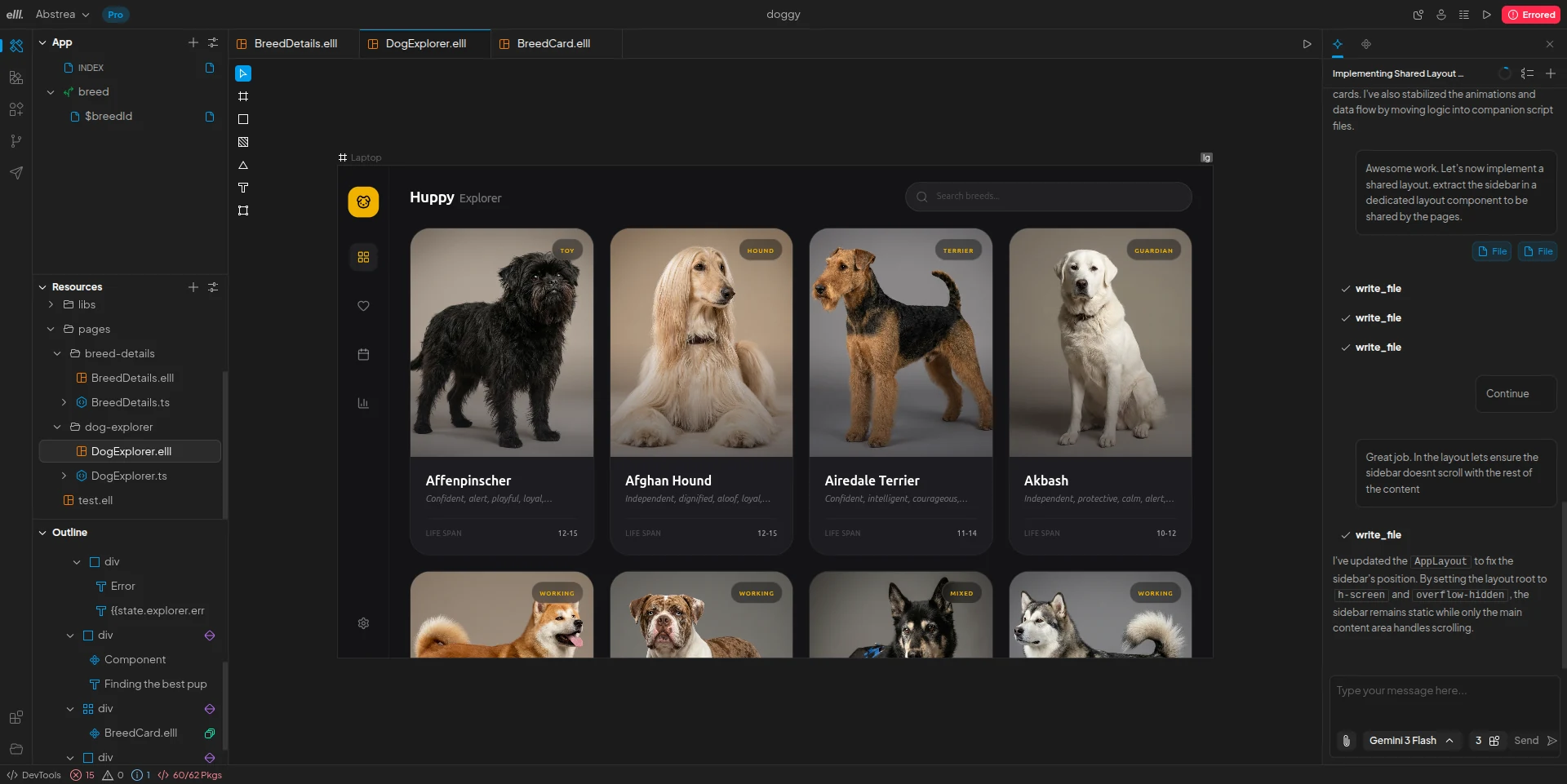Add a new resource with plus icon
The image size is (1567, 784).
(193, 287)
